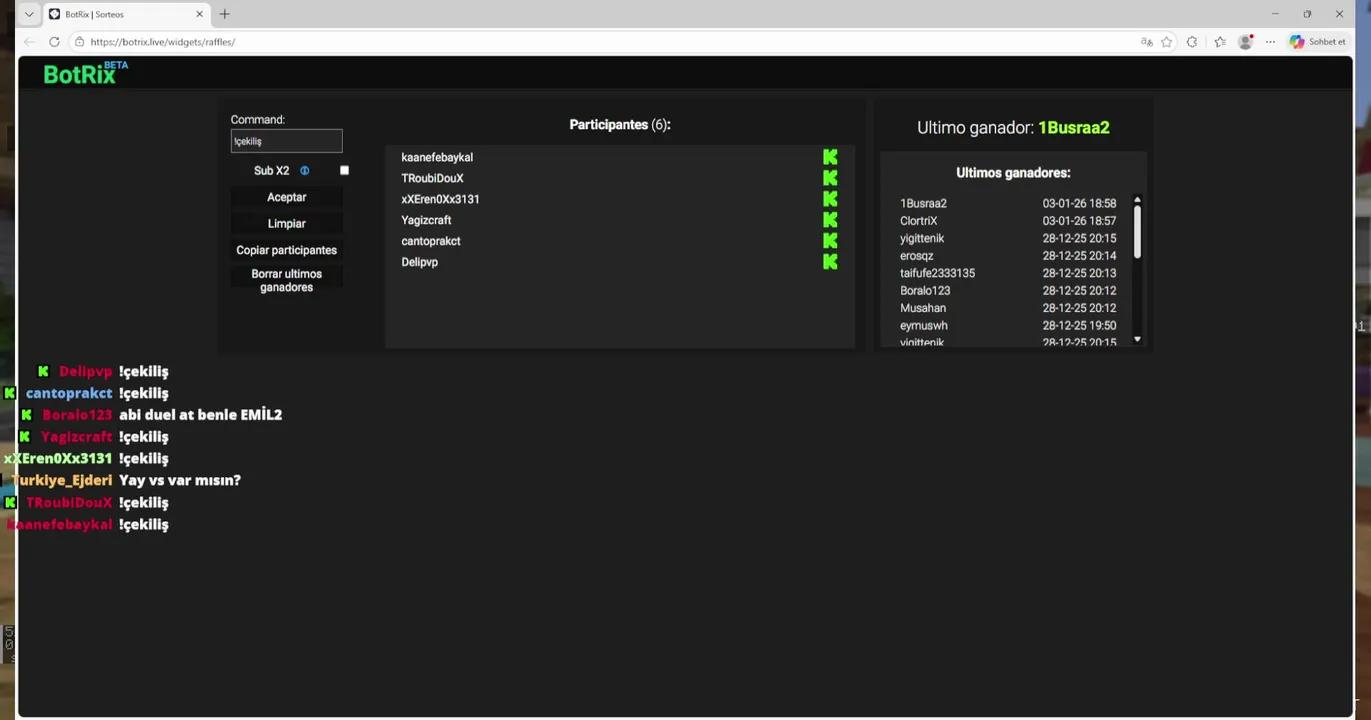Screen dimensions: 1371x720
Task: Click the chat message 'abi duel at benle EMİL2'
Action: pyautogui.click(x=201, y=415)
